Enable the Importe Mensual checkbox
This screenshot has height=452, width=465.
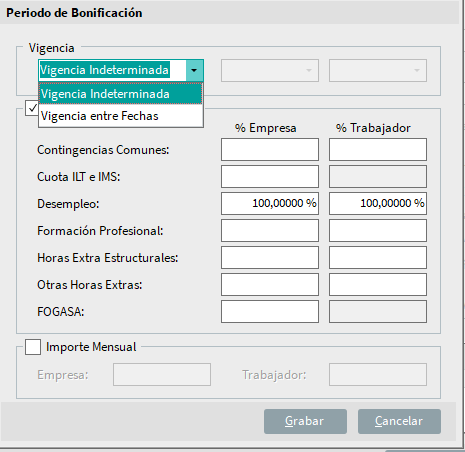33,347
